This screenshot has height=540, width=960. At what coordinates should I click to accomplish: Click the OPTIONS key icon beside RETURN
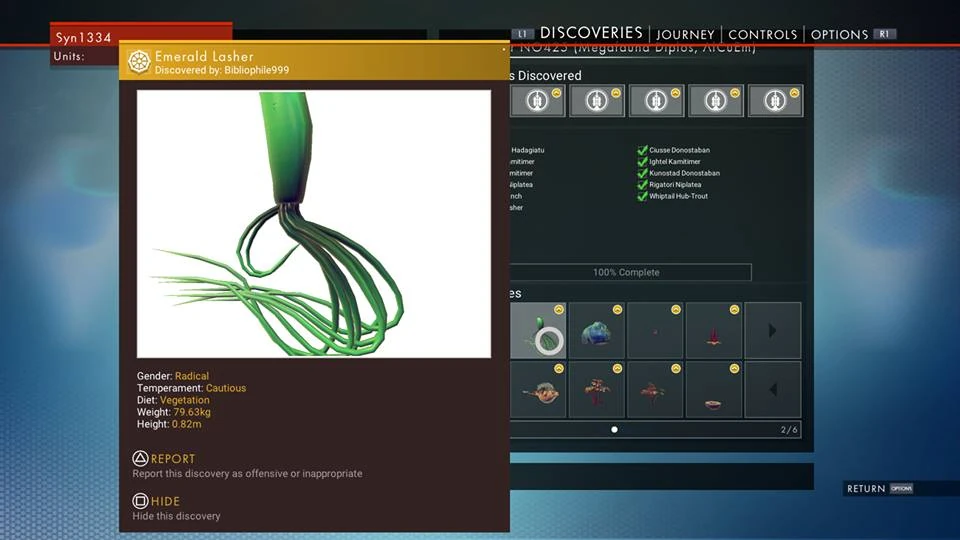coord(901,489)
